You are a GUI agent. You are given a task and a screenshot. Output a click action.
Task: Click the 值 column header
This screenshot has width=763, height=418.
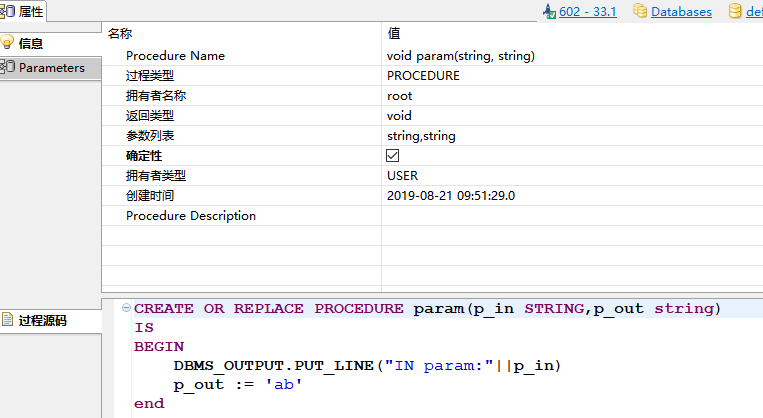click(393, 34)
